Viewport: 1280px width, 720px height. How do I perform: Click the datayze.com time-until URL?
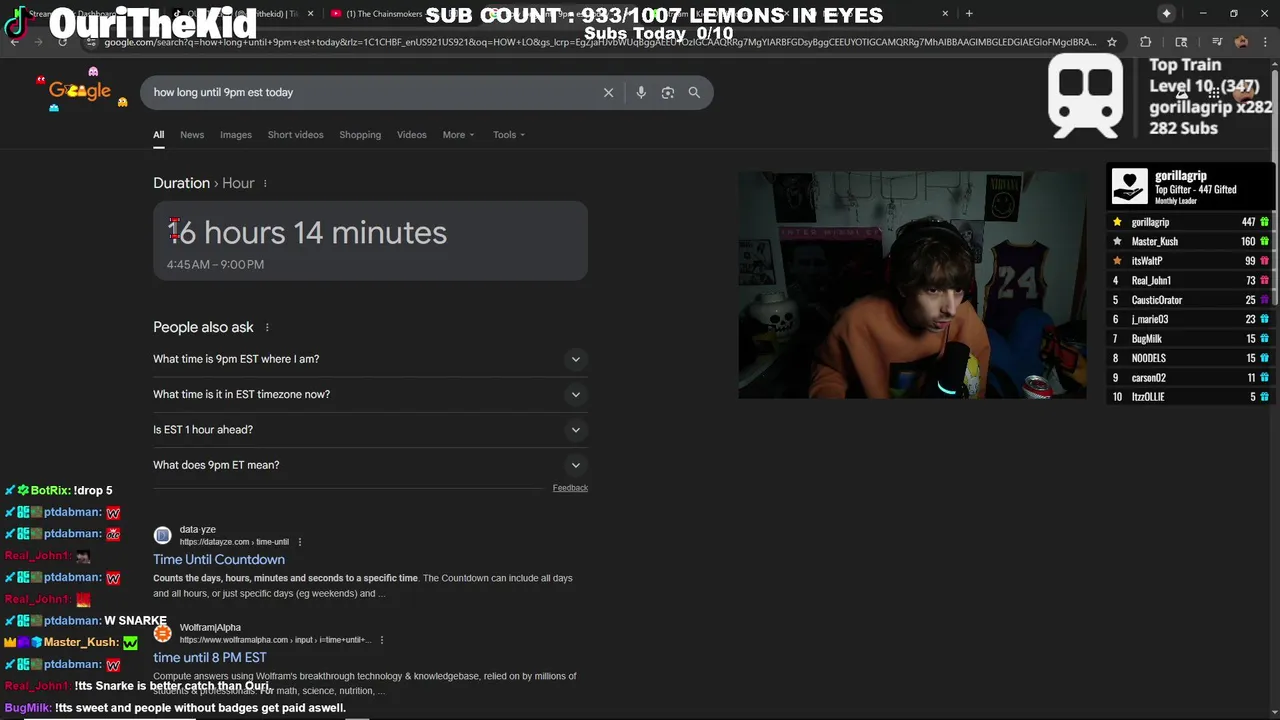pyautogui.click(x=234, y=542)
